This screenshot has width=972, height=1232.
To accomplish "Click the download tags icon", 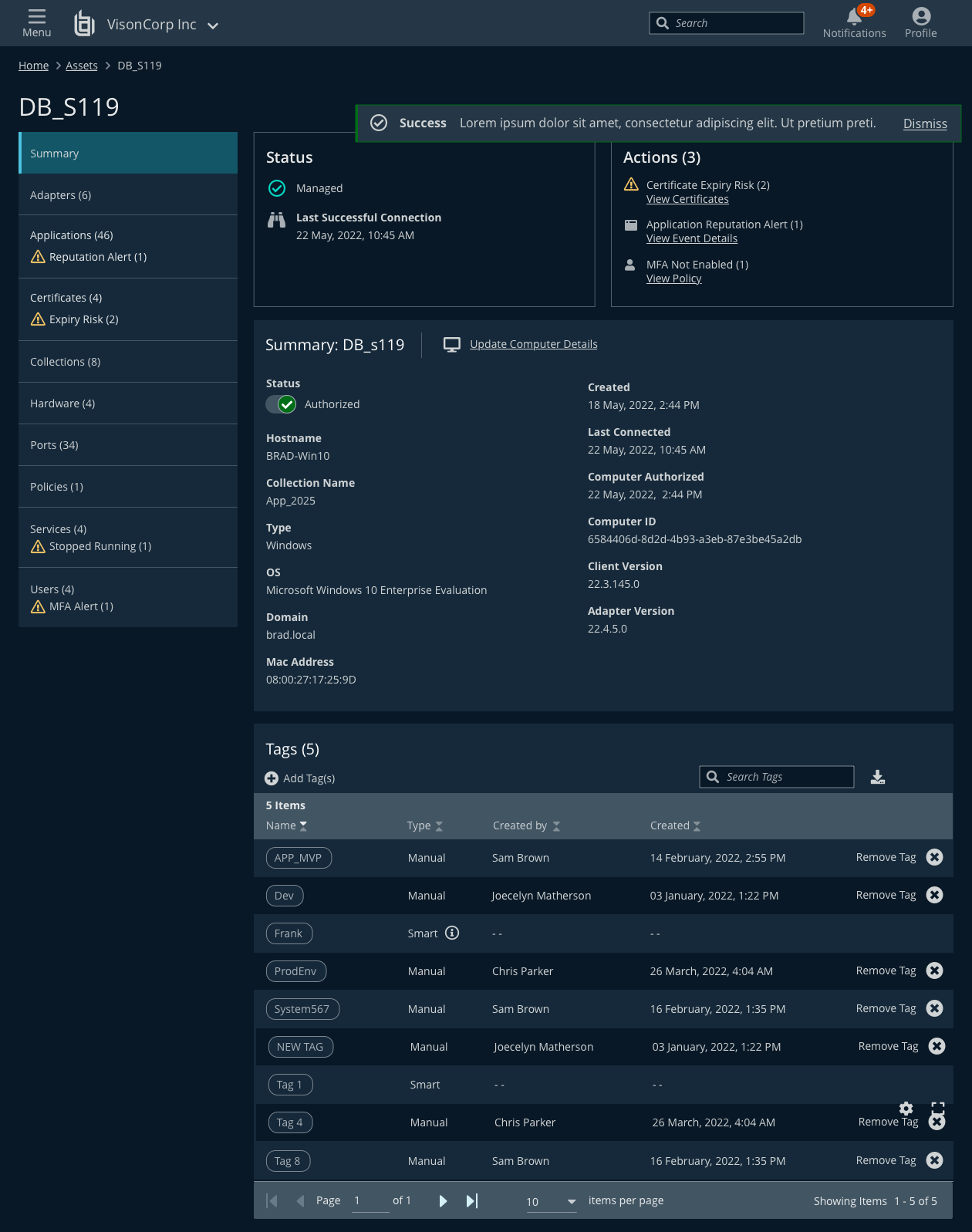I will [x=878, y=778].
